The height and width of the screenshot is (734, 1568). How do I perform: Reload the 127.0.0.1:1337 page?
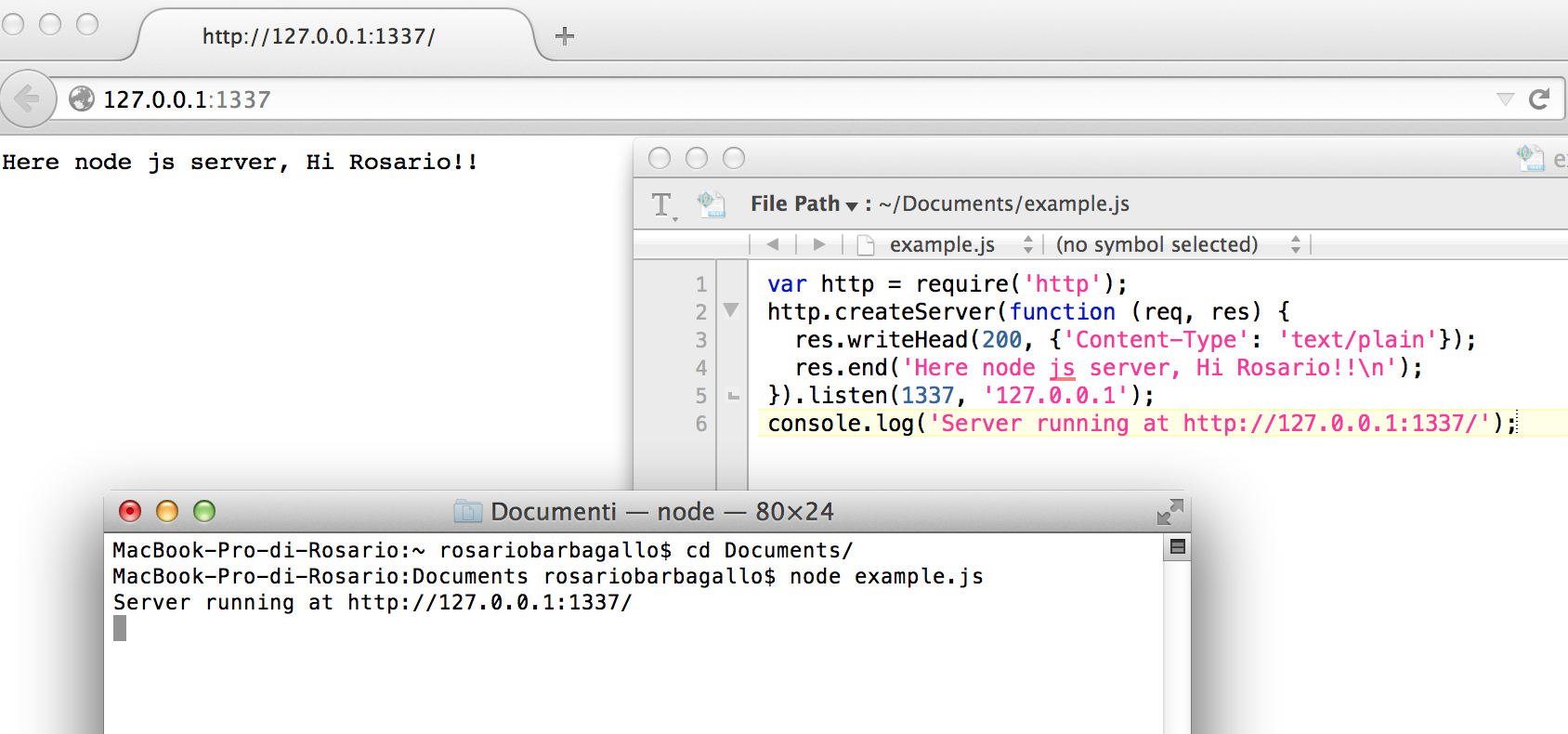[x=1539, y=98]
